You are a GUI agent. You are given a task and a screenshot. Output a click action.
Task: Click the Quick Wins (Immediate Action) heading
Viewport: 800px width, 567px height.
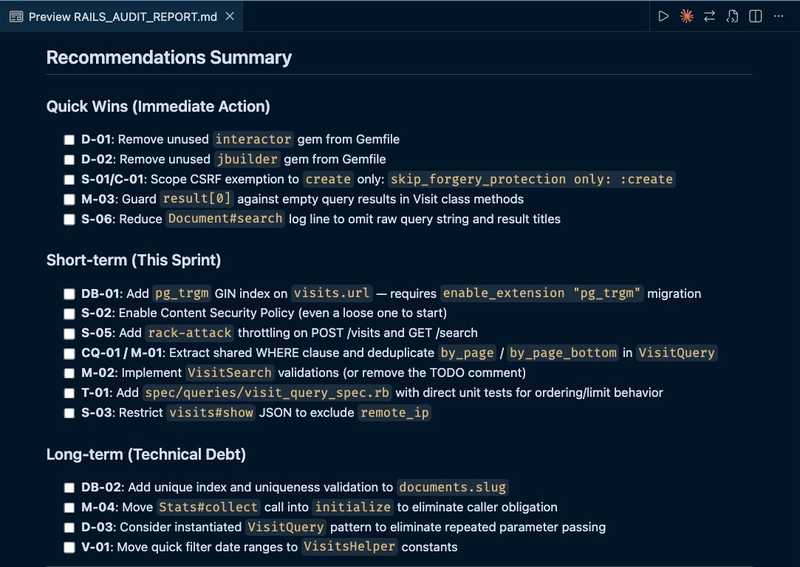158,106
